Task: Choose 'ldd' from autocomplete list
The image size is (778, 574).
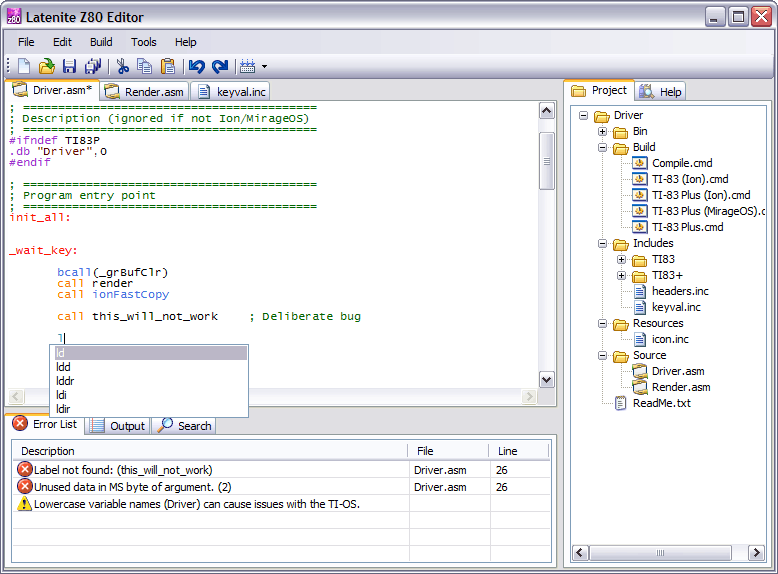Action: (x=151, y=367)
